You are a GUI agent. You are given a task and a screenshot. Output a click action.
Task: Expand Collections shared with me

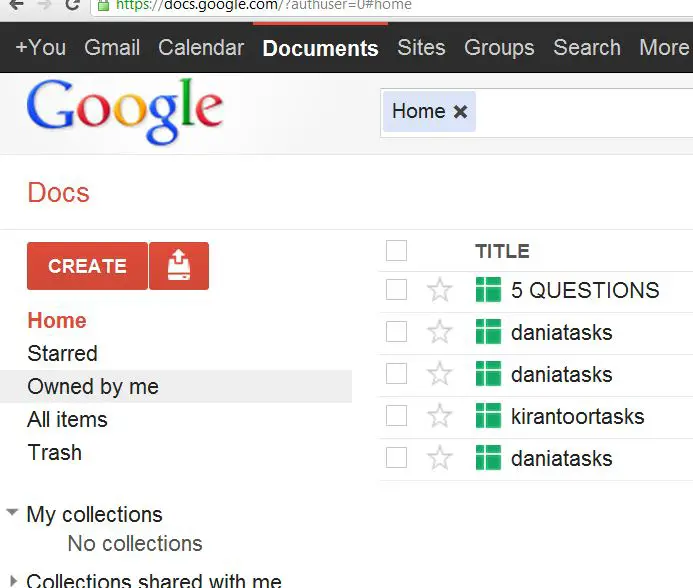[x=13, y=580]
